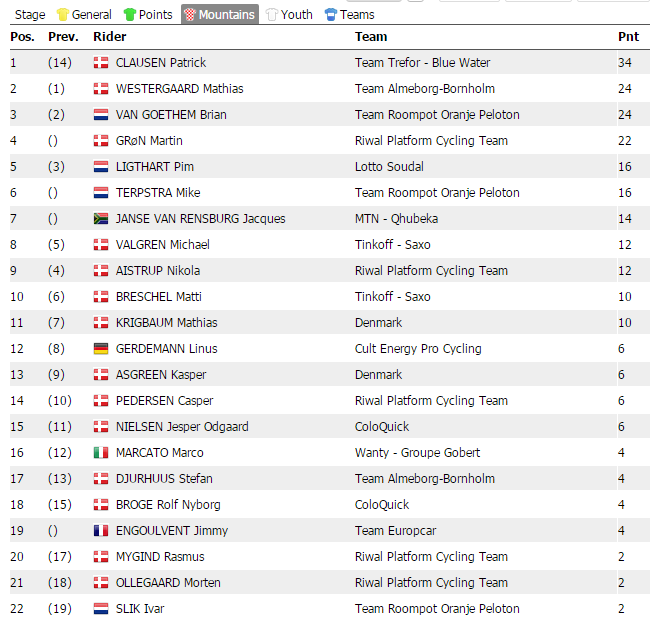Screen dimensions: 658x641
Task: Click the Tinkoff - Saxo team for VALGREN
Action: tap(392, 245)
